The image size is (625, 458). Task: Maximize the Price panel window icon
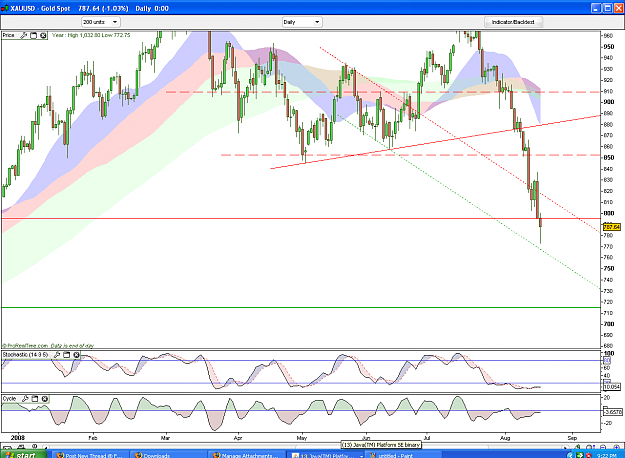(33, 35)
